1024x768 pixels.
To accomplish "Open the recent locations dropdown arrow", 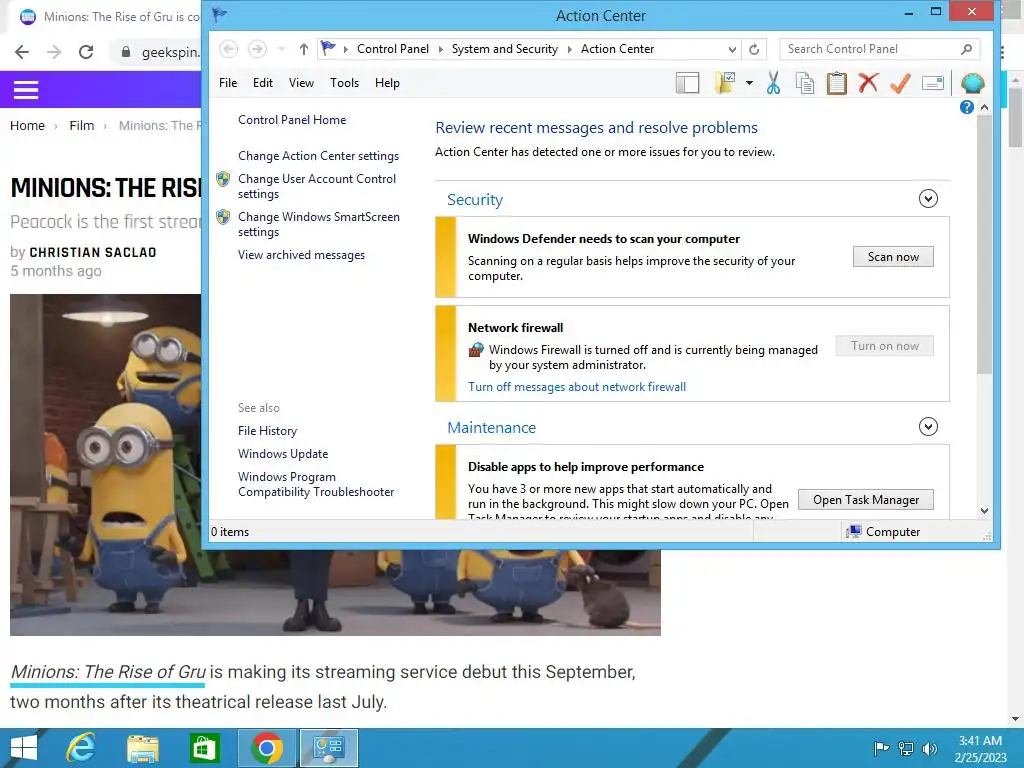I will tap(281, 49).
